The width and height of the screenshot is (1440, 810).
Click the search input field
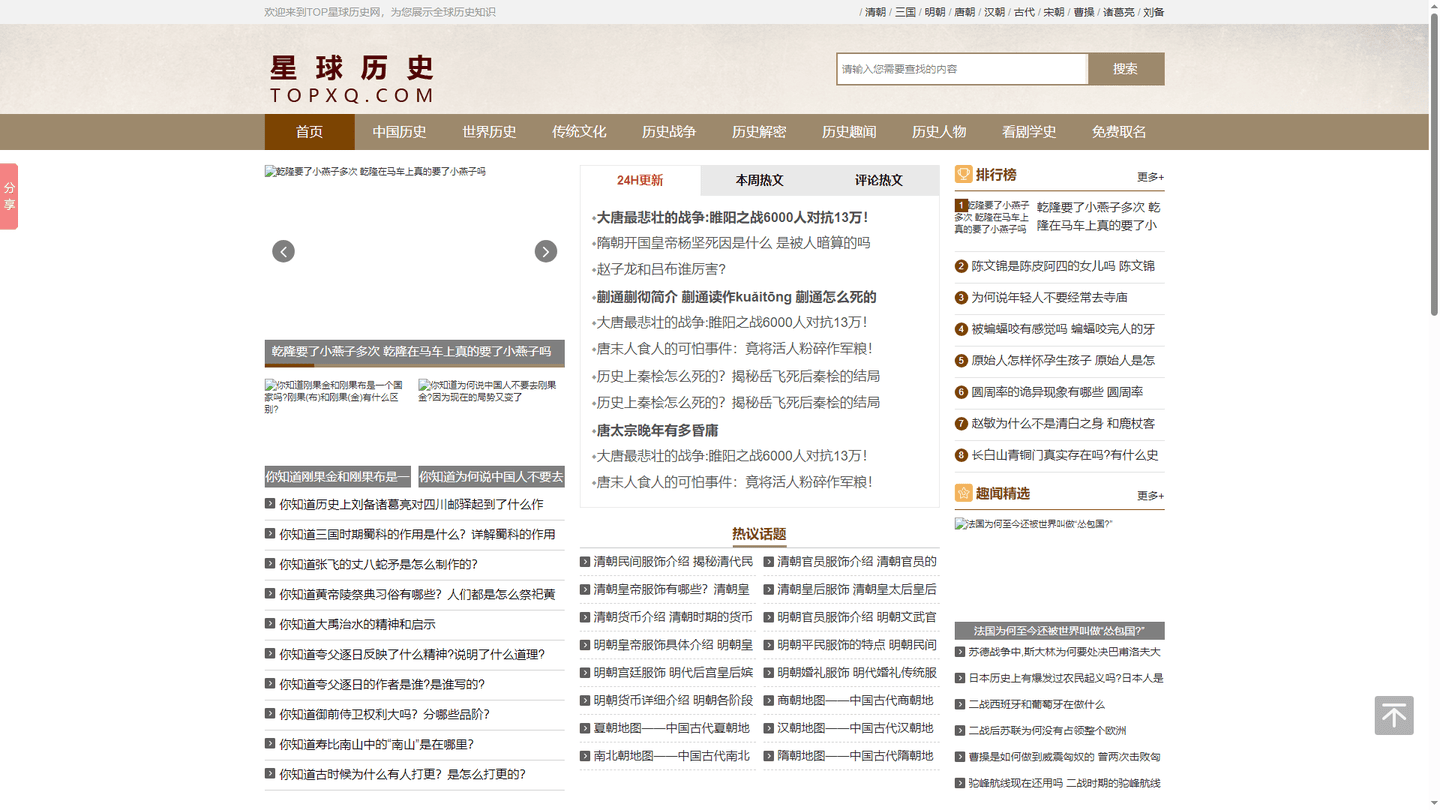click(x=962, y=69)
